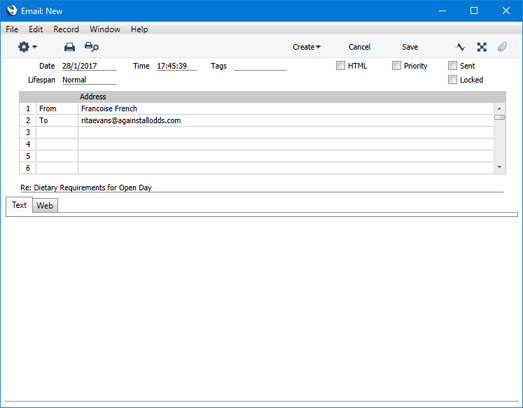Click the printer icon

(x=69, y=47)
